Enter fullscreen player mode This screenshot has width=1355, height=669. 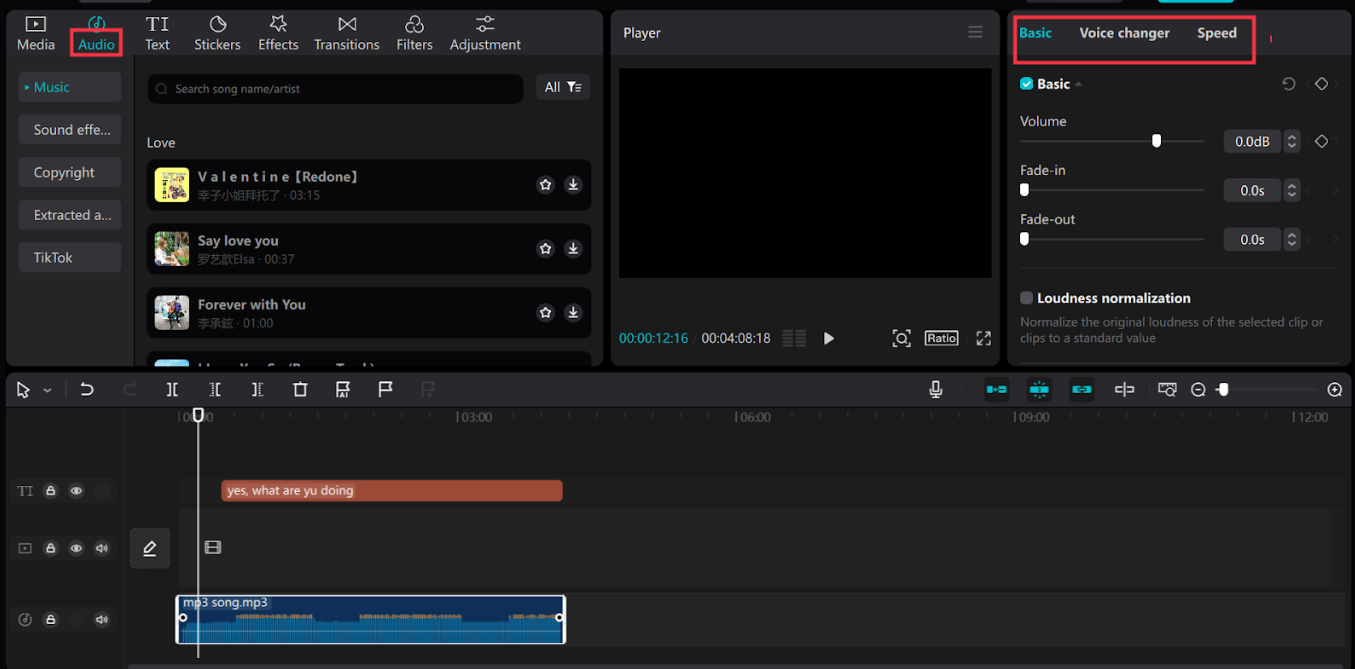pyautogui.click(x=984, y=338)
